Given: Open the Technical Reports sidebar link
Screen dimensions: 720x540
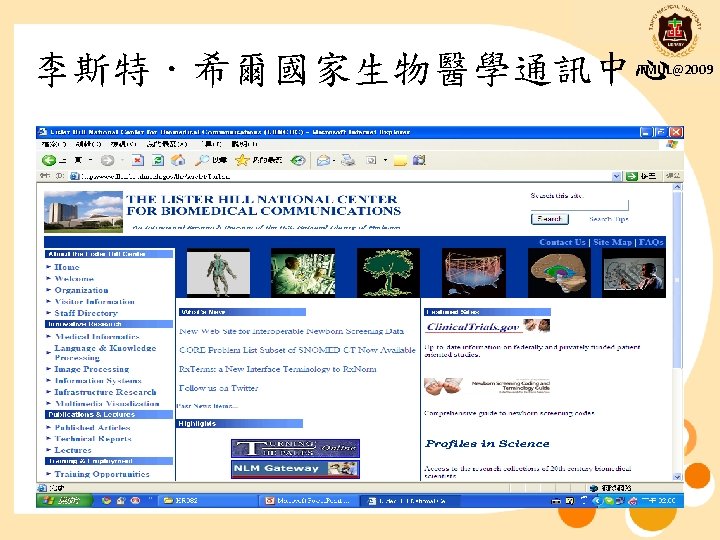Looking at the screenshot, I should point(93,439).
